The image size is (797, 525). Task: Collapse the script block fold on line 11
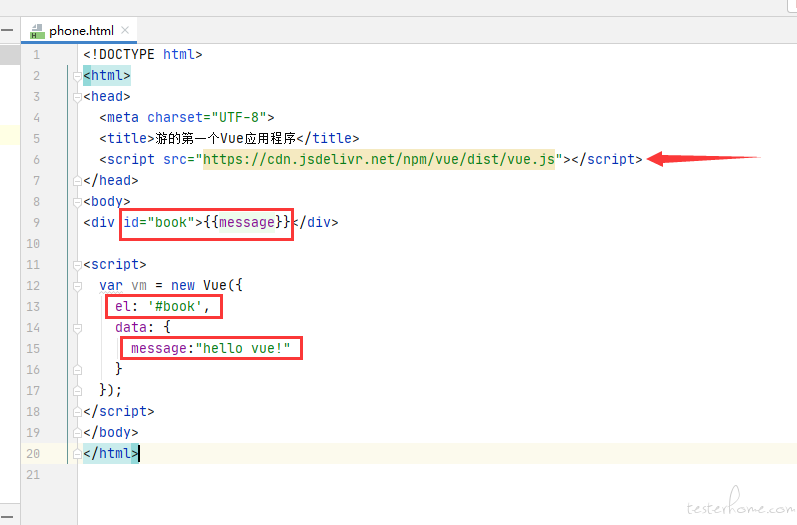point(77,265)
